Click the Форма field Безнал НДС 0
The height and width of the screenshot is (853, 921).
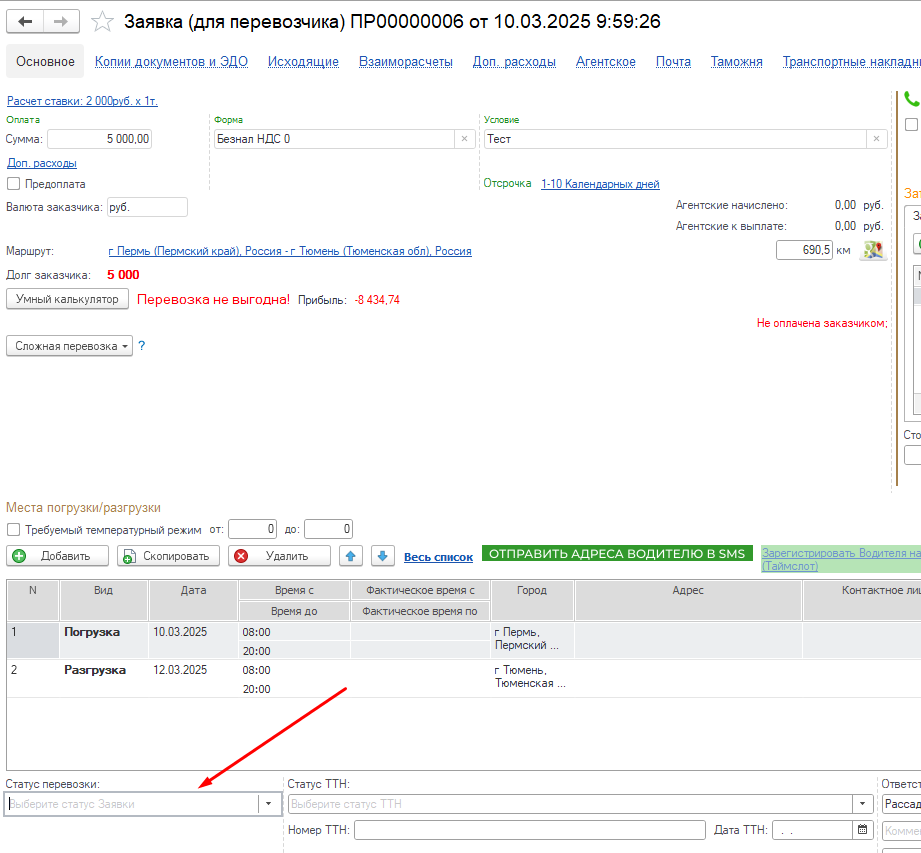[x=334, y=139]
